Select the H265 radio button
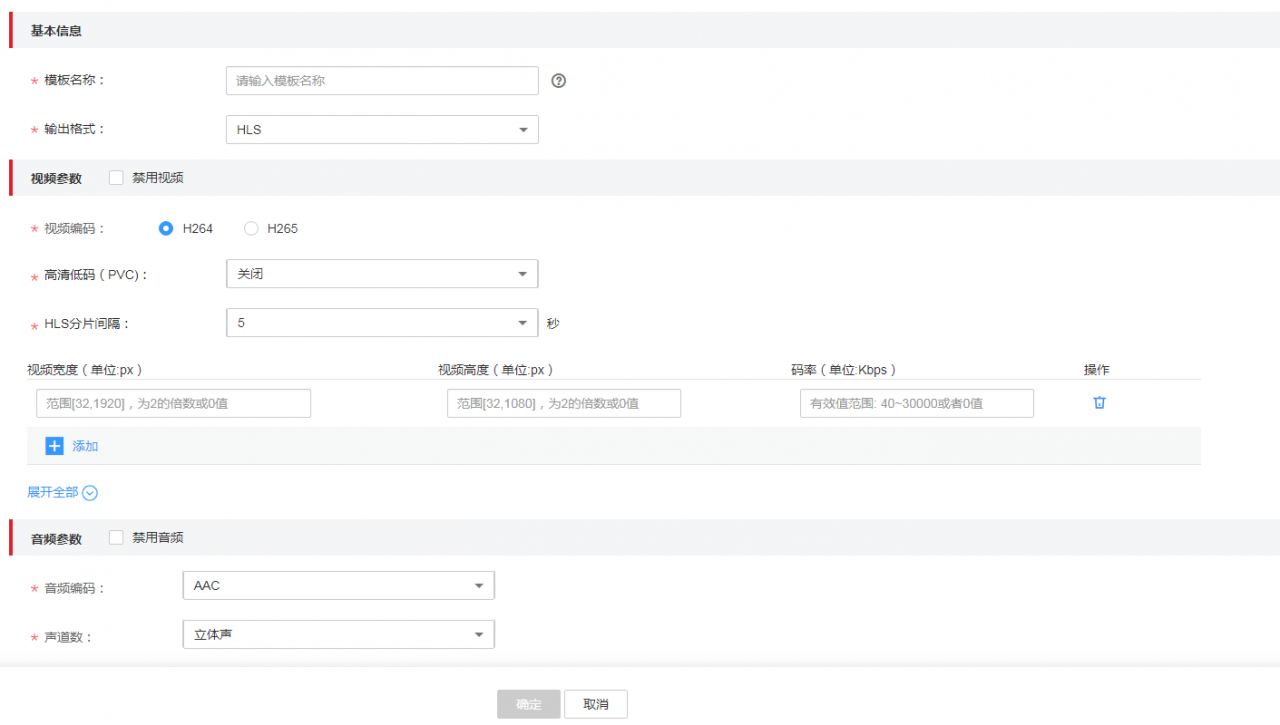Viewport: 1280px width, 725px height. (x=251, y=228)
